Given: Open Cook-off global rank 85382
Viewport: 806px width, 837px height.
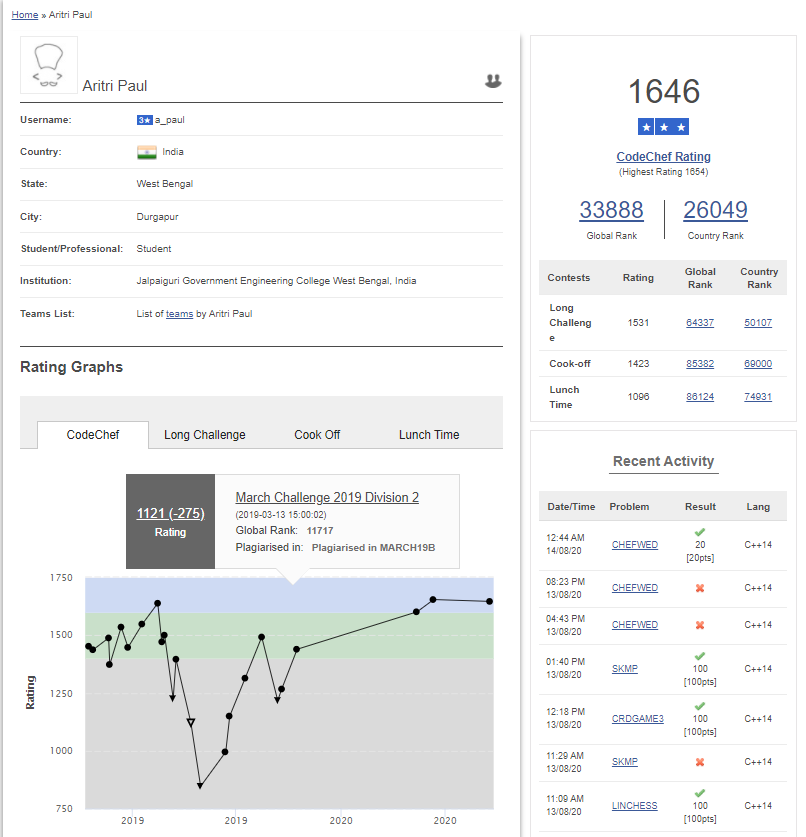Looking at the screenshot, I should pyautogui.click(x=700, y=364).
